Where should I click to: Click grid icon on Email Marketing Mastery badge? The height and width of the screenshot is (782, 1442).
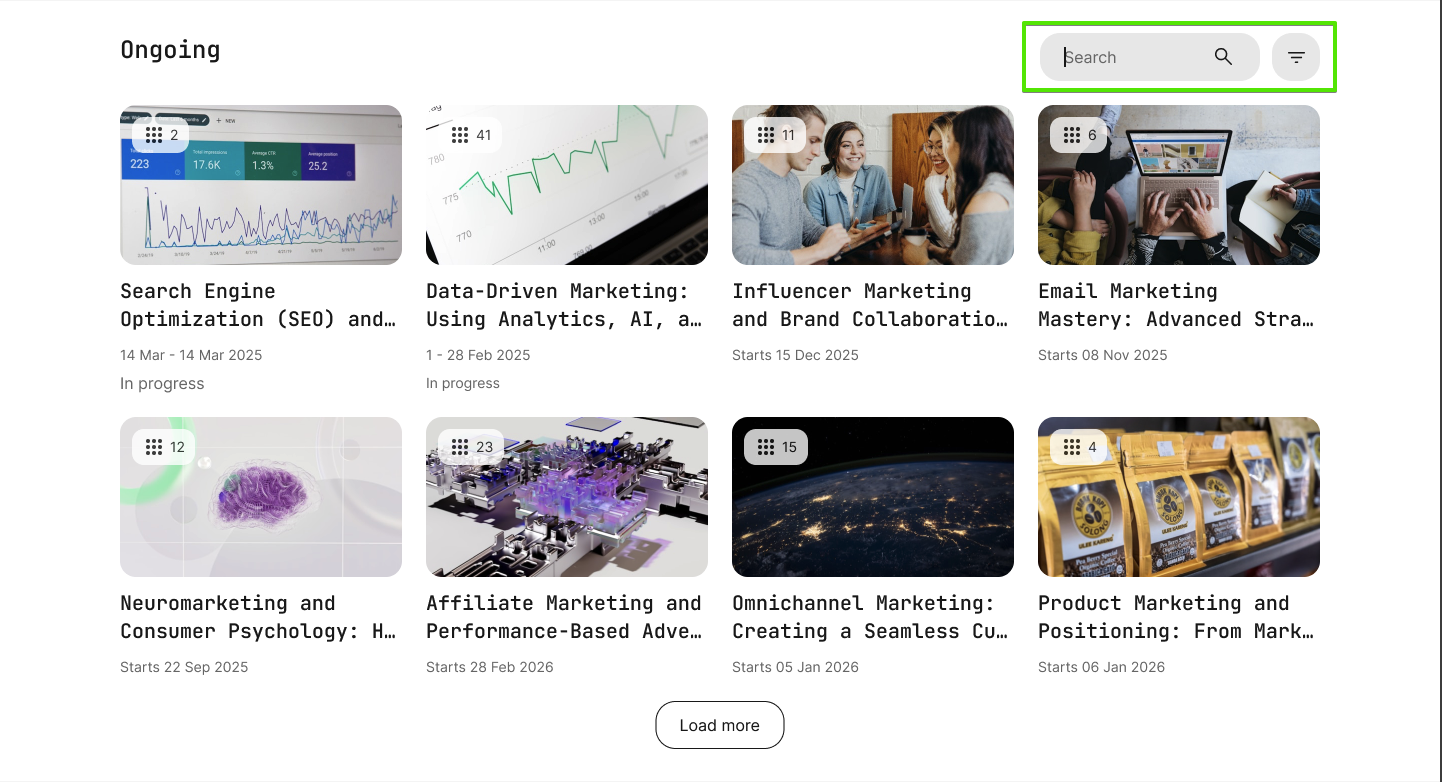tap(1072, 135)
